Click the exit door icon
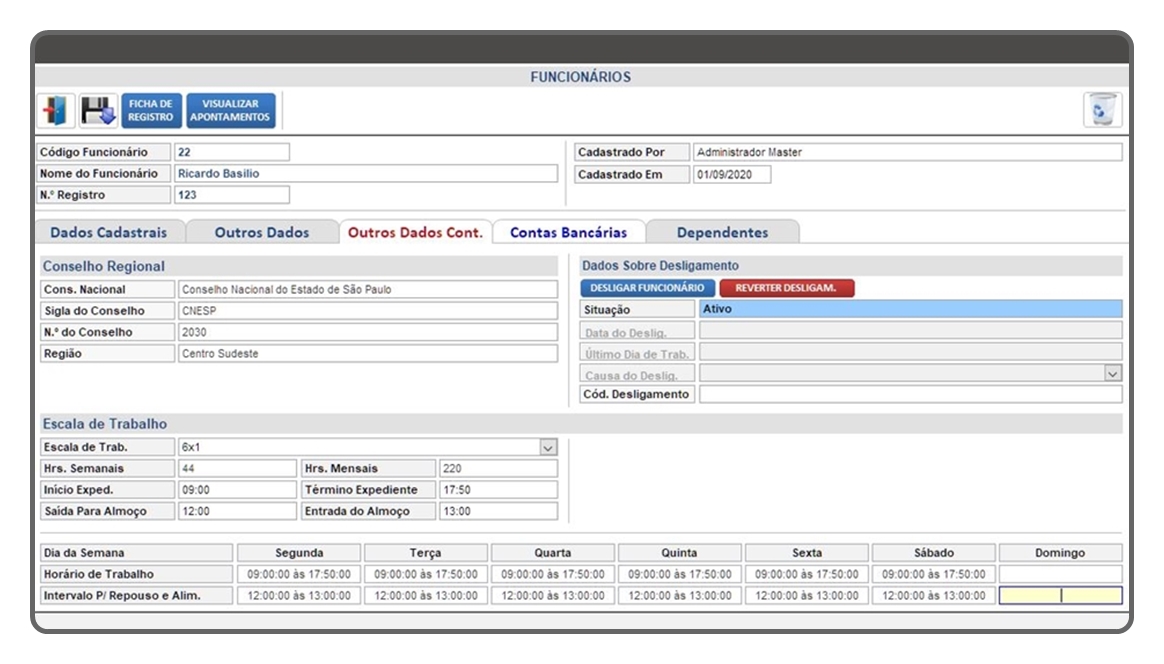1164x664 pixels. (x=56, y=111)
